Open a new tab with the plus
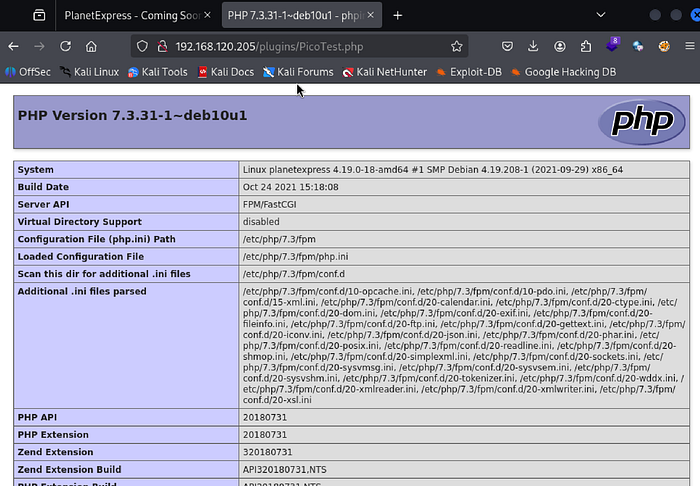This screenshot has width=700, height=486. (x=398, y=16)
